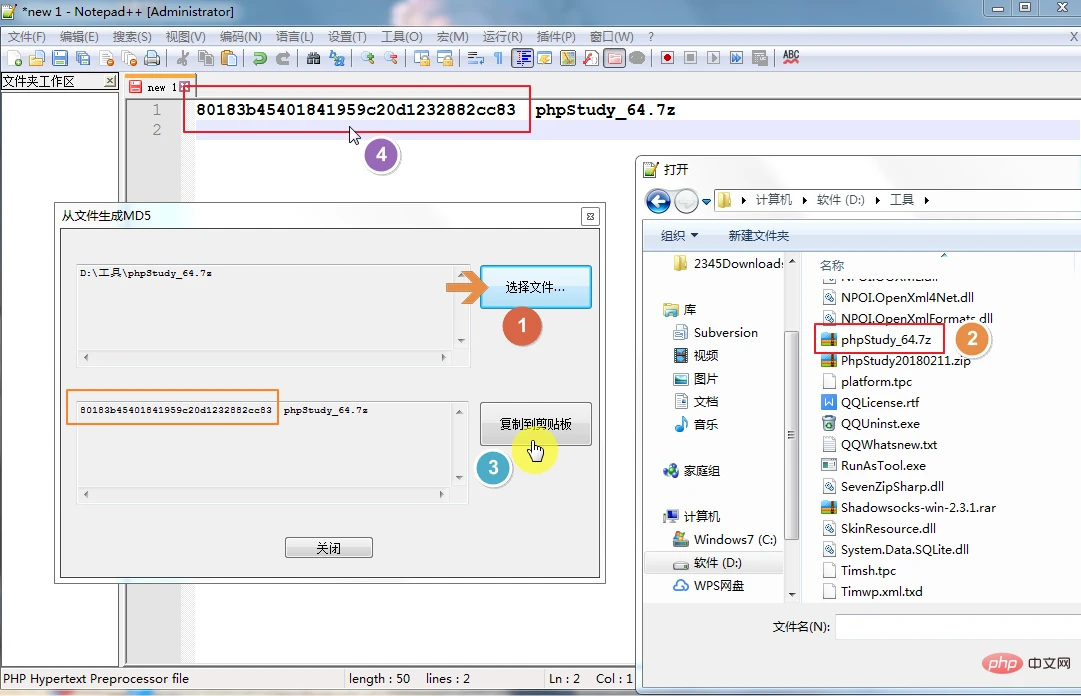
Task: Click the 文件名(N) input field
Action: click(x=958, y=627)
